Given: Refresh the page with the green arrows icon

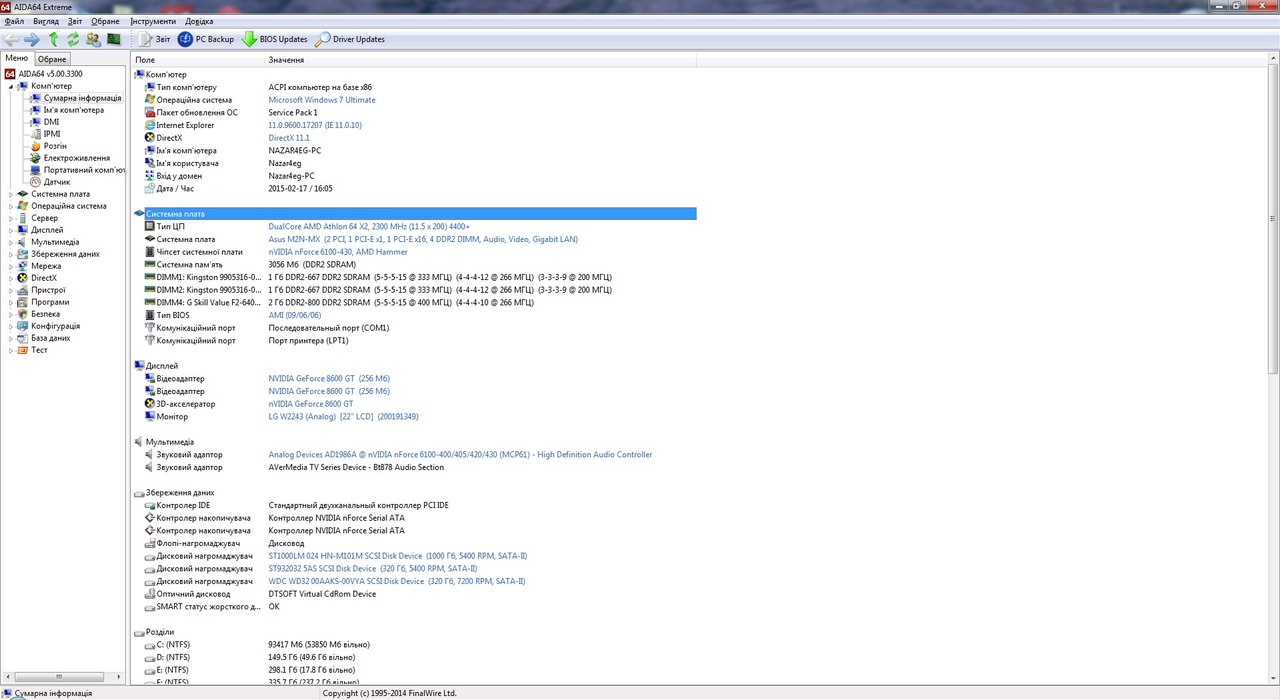Looking at the screenshot, I should (x=73, y=39).
